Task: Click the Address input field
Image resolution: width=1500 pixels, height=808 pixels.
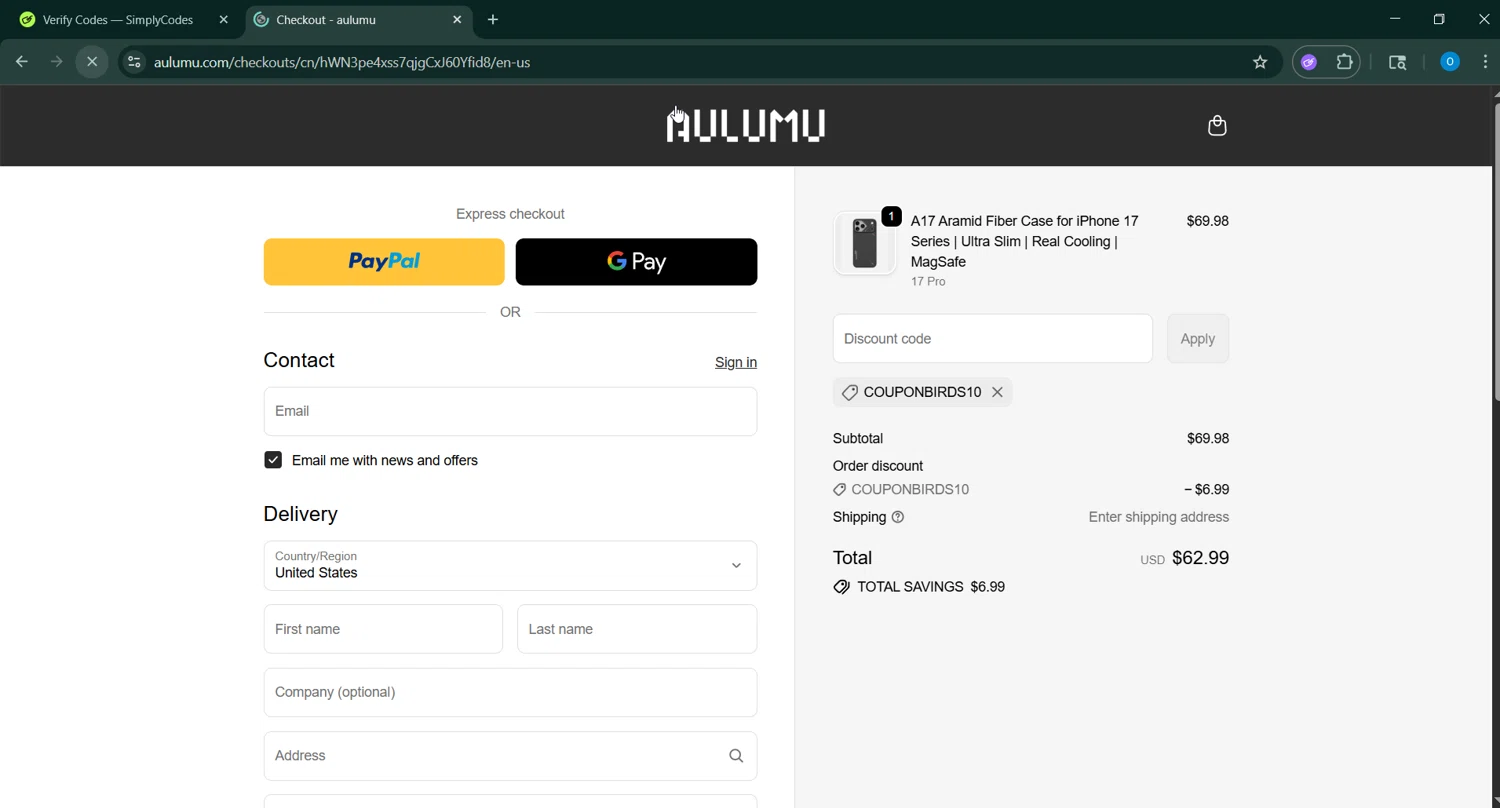Action: (x=510, y=756)
